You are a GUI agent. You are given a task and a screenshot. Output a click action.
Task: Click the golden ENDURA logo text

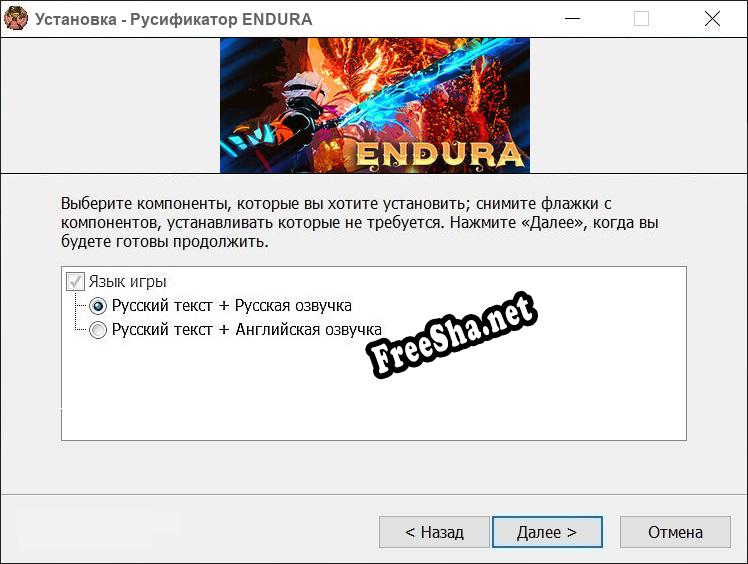tap(439, 155)
